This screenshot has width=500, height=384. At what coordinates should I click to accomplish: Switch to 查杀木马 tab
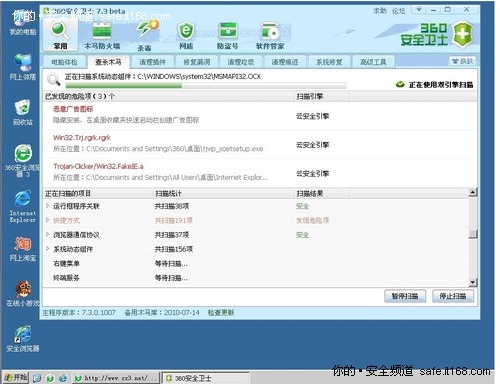[x=108, y=62]
